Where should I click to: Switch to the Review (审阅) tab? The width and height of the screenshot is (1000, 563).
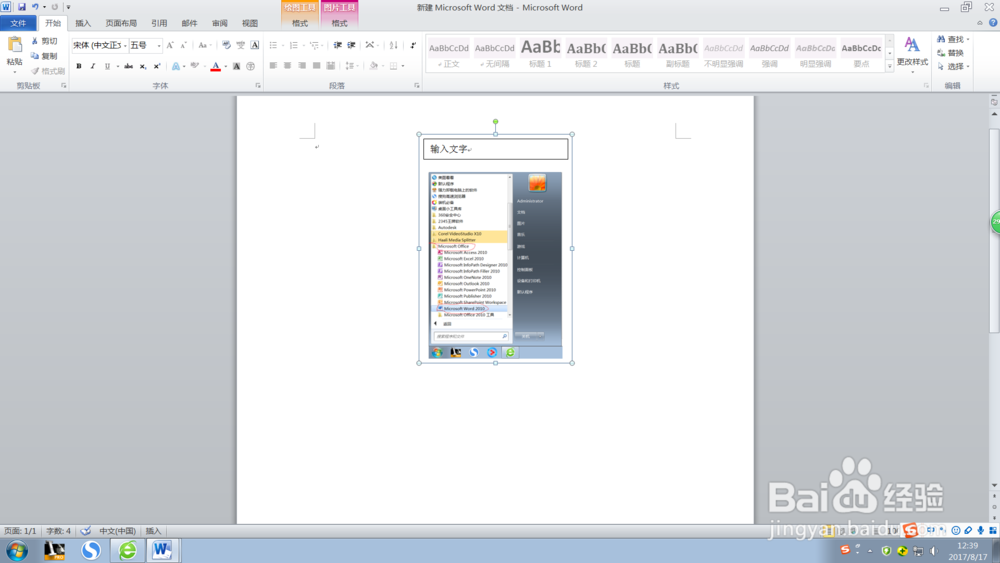pyautogui.click(x=219, y=23)
